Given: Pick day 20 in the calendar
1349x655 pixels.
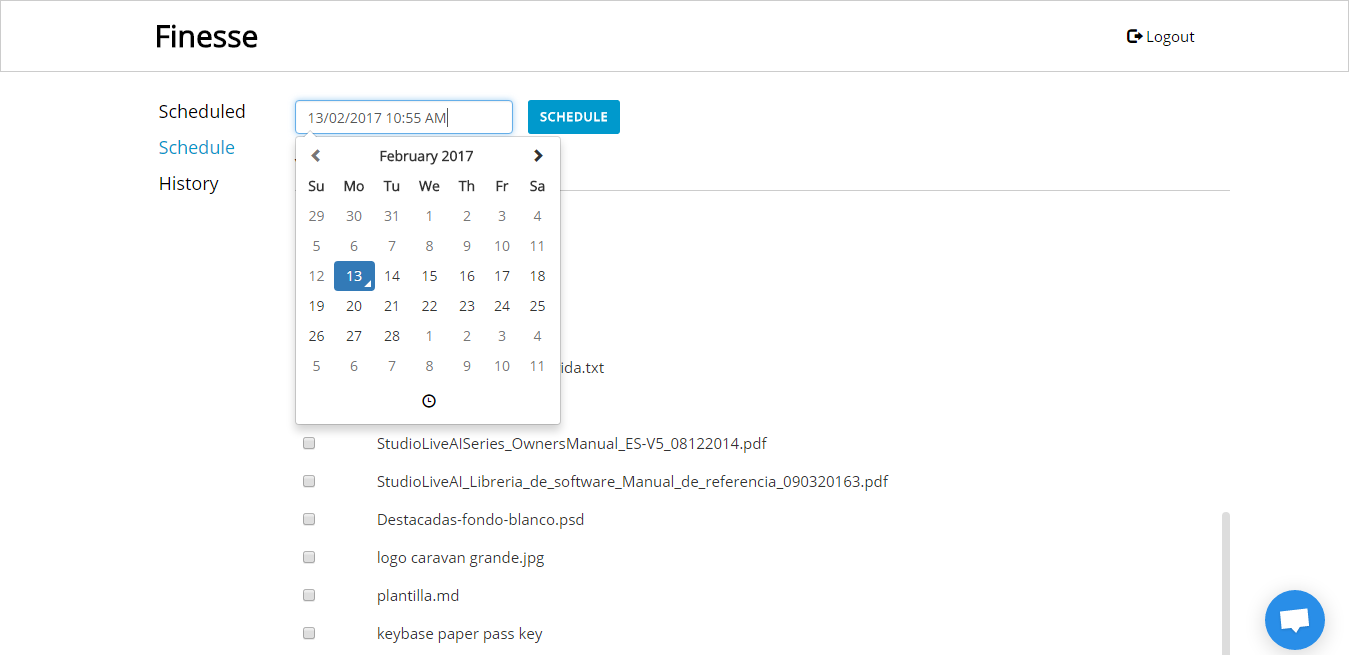Looking at the screenshot, I should pos(354,306).
